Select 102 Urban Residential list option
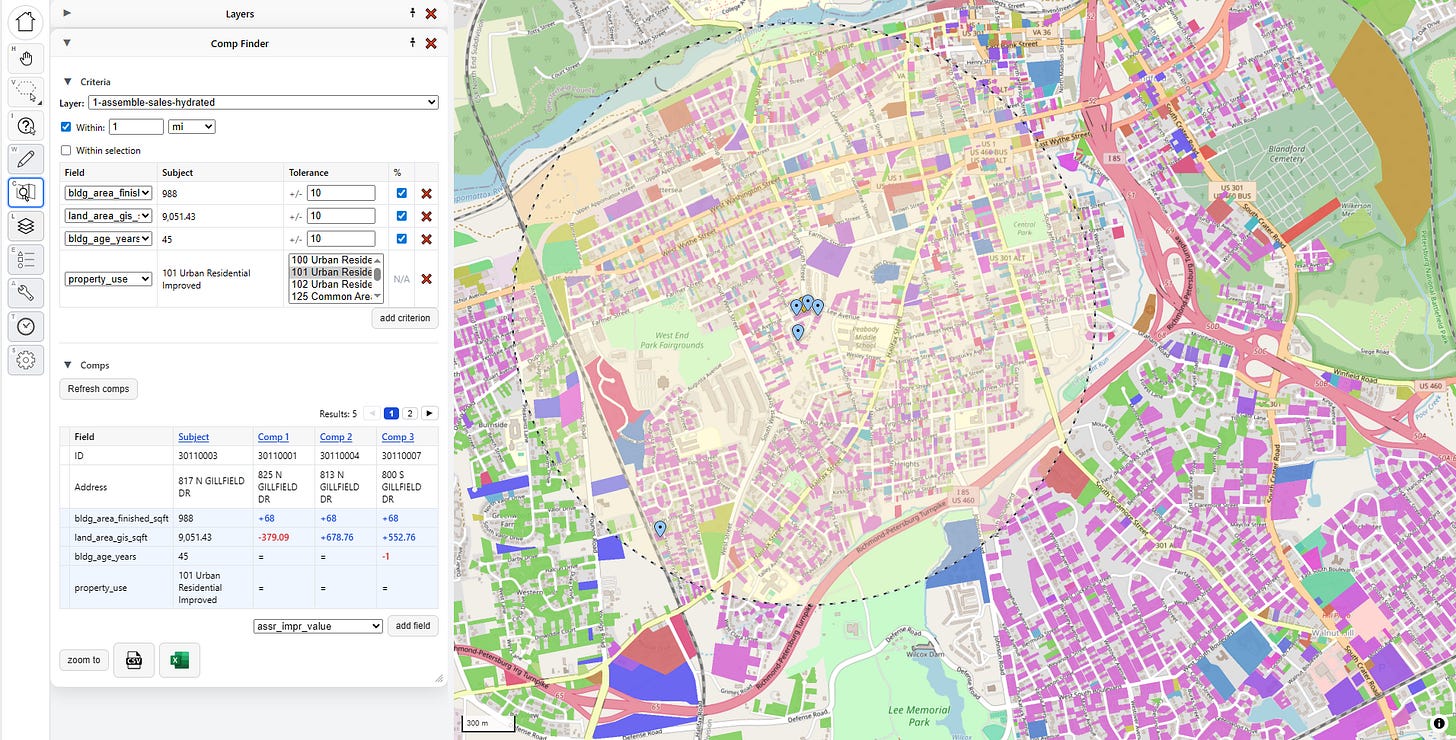The width and height of the screenshot is (1456, 740). pos(331,284)
